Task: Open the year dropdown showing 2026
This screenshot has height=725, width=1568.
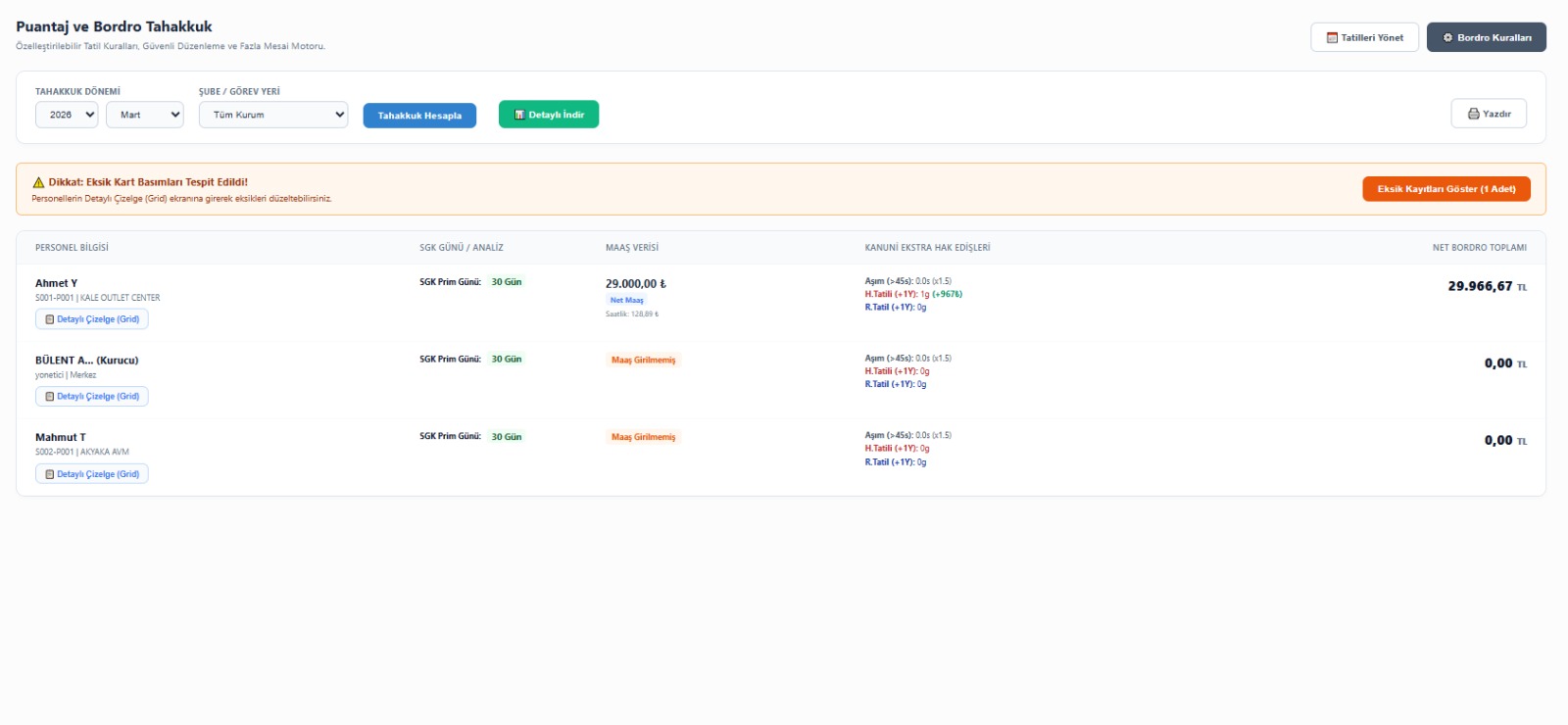Action: (x=67, y=115)
